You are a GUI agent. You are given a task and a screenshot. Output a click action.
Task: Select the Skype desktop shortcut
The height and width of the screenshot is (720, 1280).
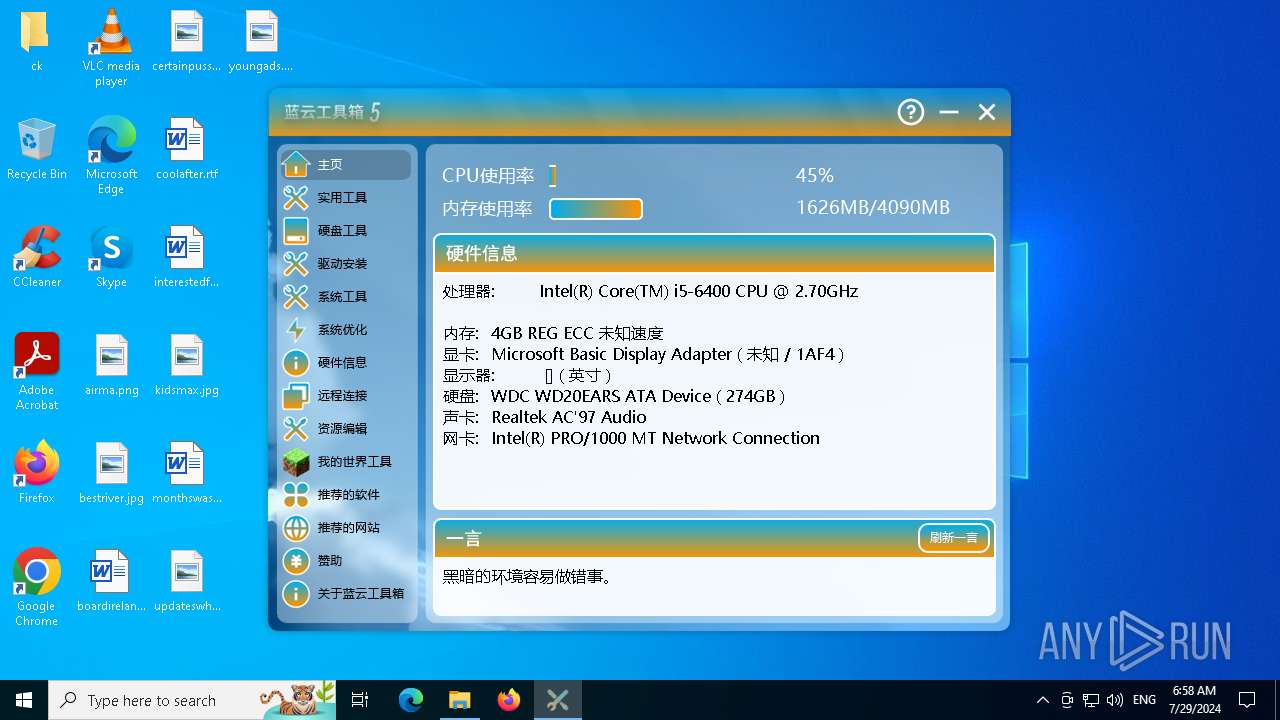pos(111,257)
